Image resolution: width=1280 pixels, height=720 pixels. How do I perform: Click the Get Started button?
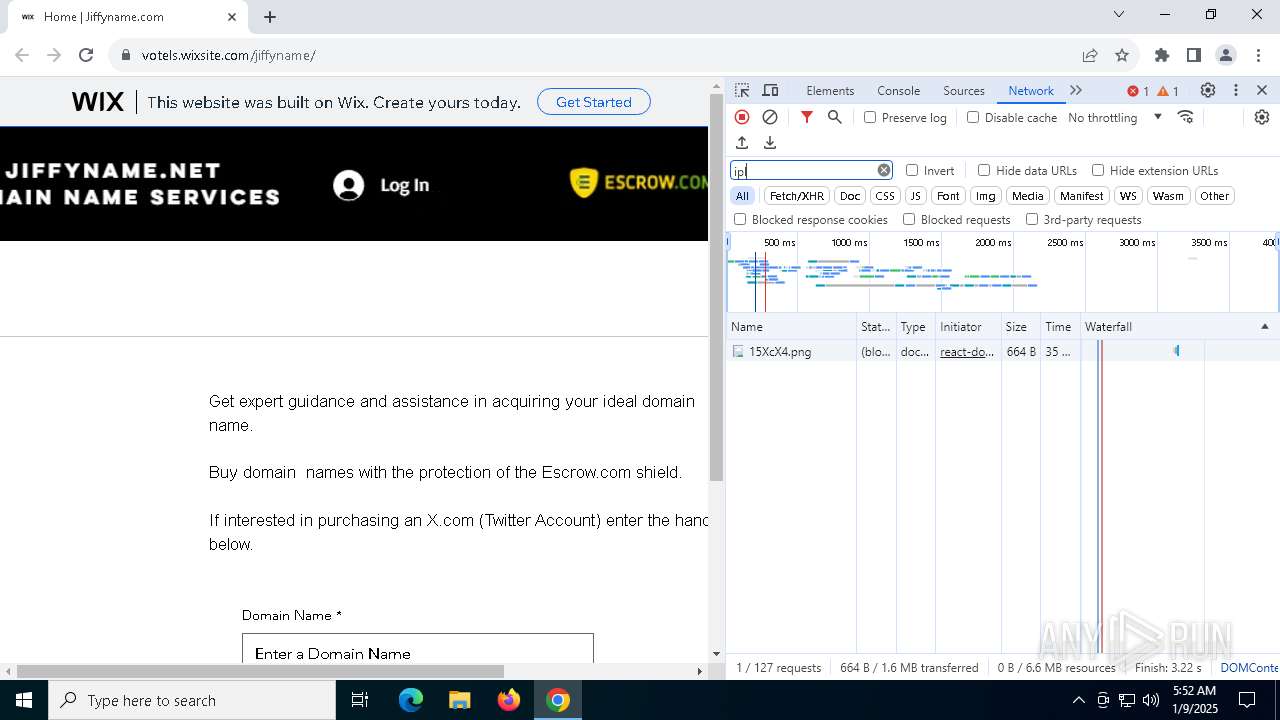coord(594,102)
